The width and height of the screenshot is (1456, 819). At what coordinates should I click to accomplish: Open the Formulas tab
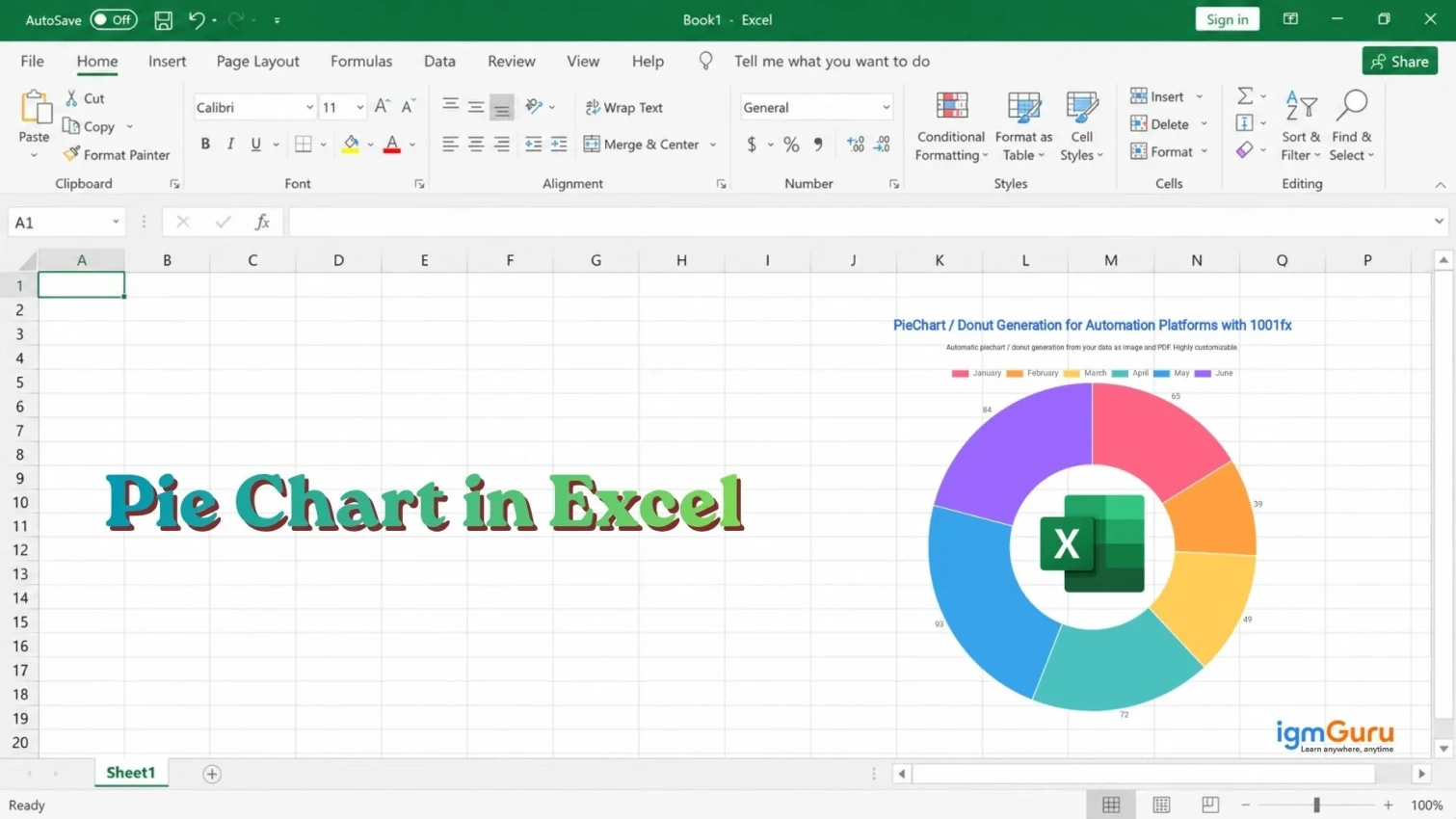[361, 61]
